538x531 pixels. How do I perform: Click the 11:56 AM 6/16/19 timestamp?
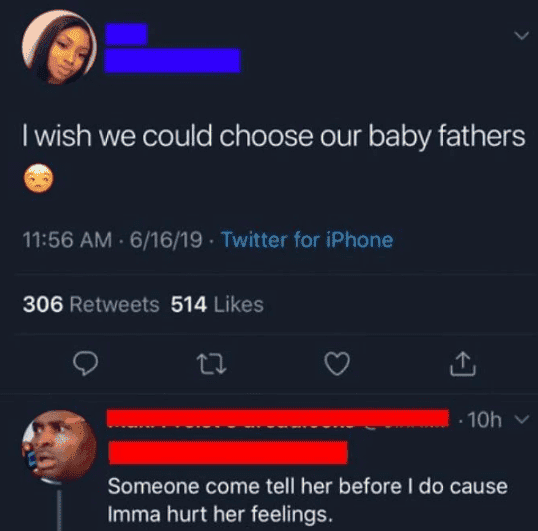[x=113, y=240]
